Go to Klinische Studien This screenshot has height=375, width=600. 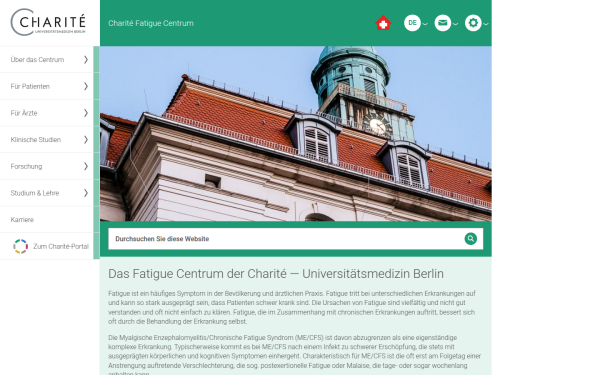point(36,140)
